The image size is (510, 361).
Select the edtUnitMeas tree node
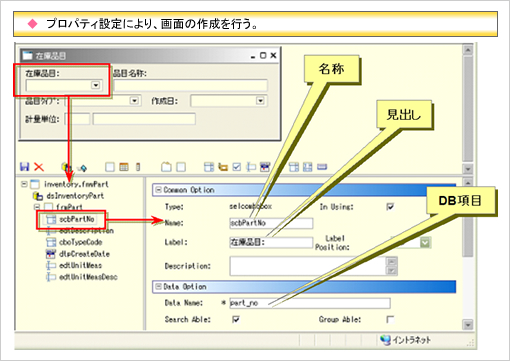point(80,265)
